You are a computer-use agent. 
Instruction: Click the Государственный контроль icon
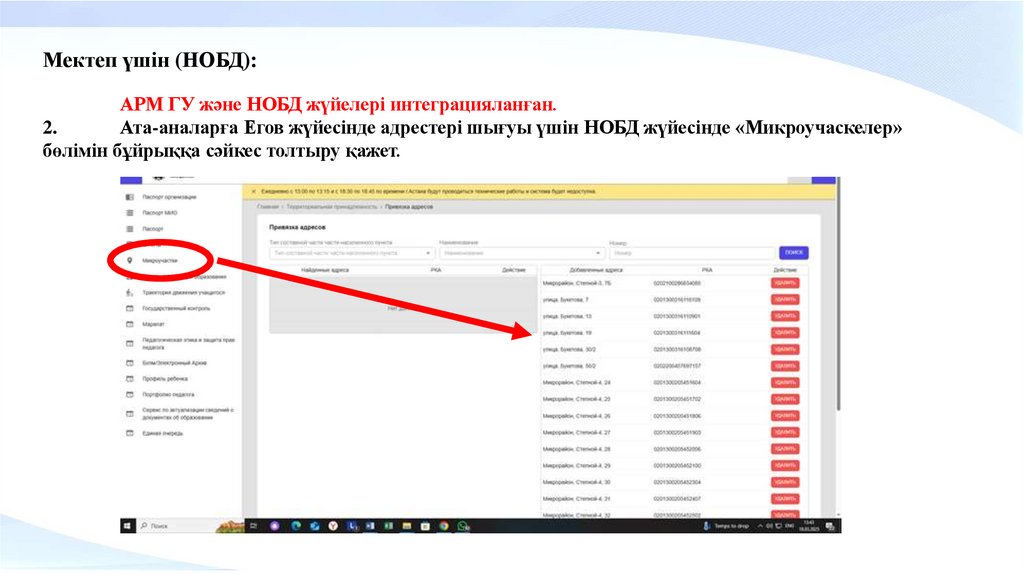(x=129, y=308)
